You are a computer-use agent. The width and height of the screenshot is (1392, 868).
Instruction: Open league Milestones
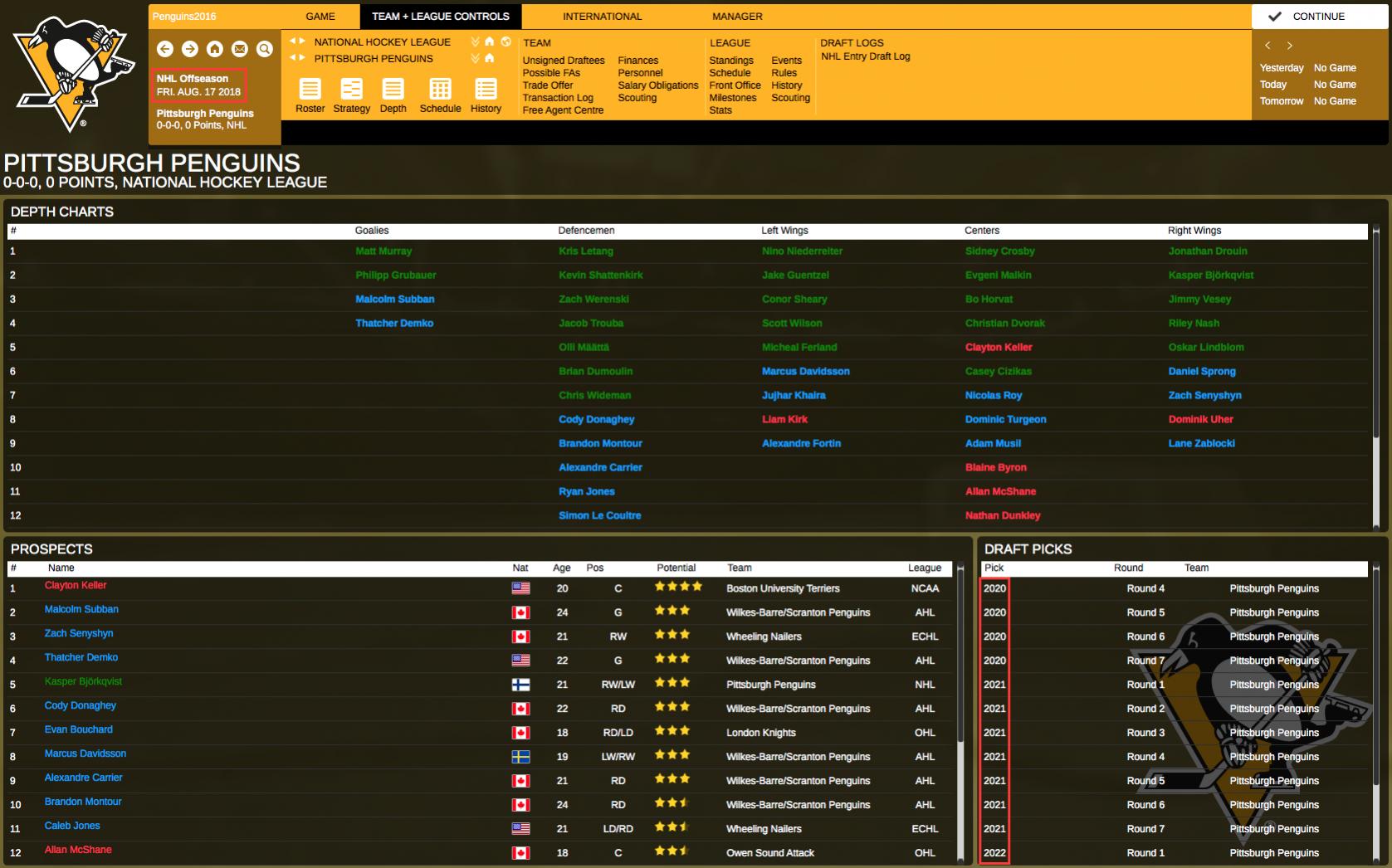(x=733, y=98)
